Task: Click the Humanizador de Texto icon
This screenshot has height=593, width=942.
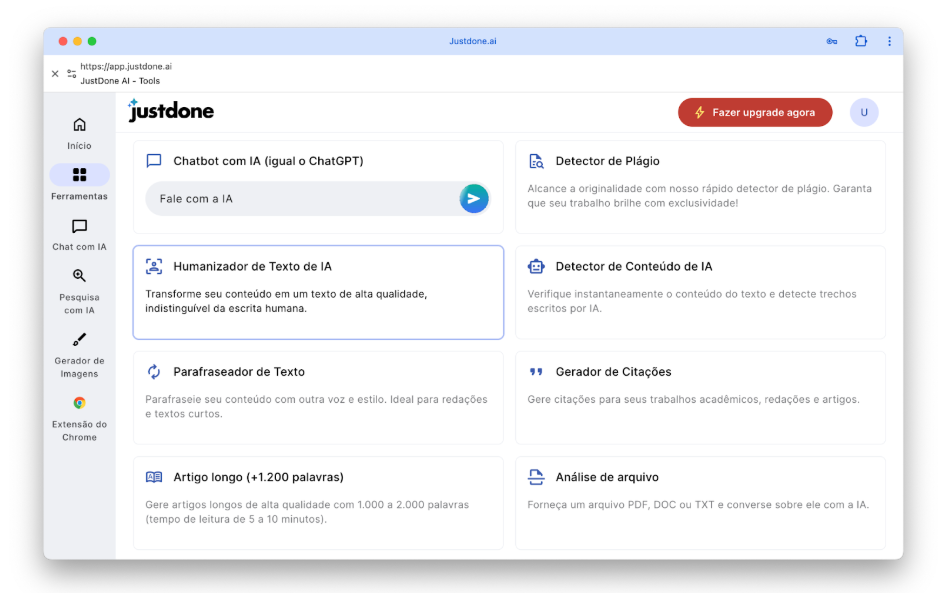Action: (154, 266)
